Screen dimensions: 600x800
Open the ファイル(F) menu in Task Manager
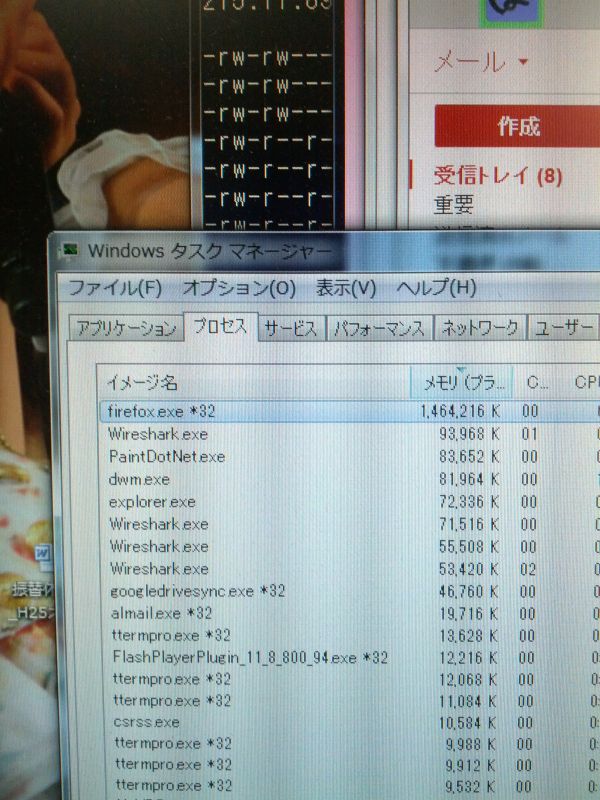[x=115, y=288]
